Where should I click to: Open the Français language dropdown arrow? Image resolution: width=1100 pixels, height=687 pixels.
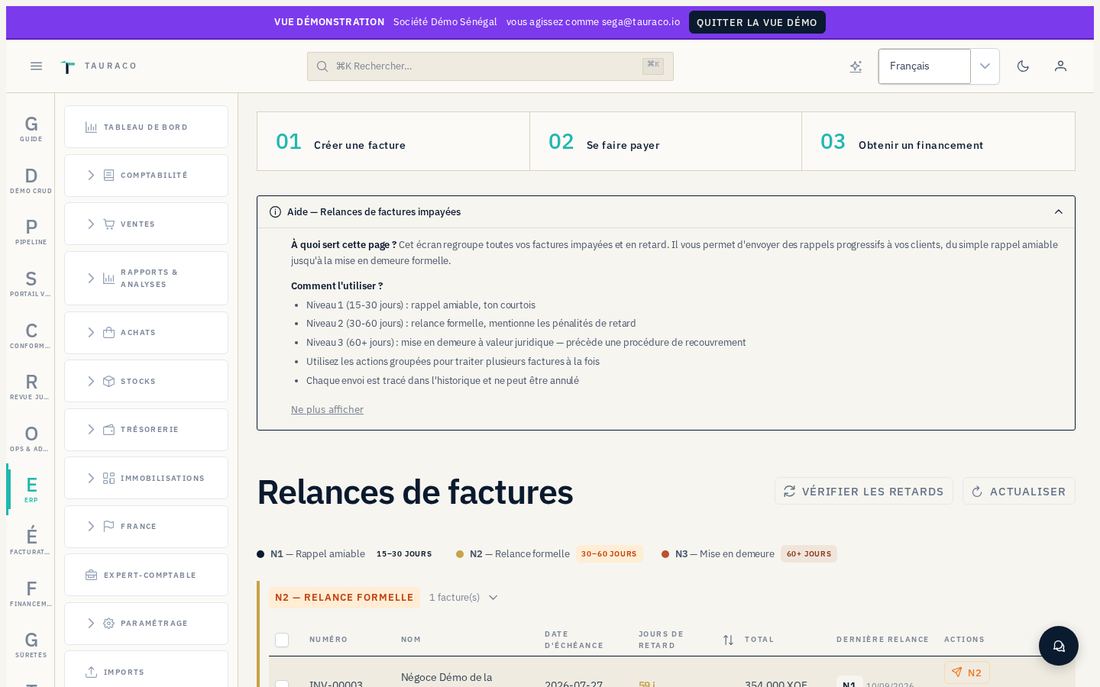click(985, 66)
